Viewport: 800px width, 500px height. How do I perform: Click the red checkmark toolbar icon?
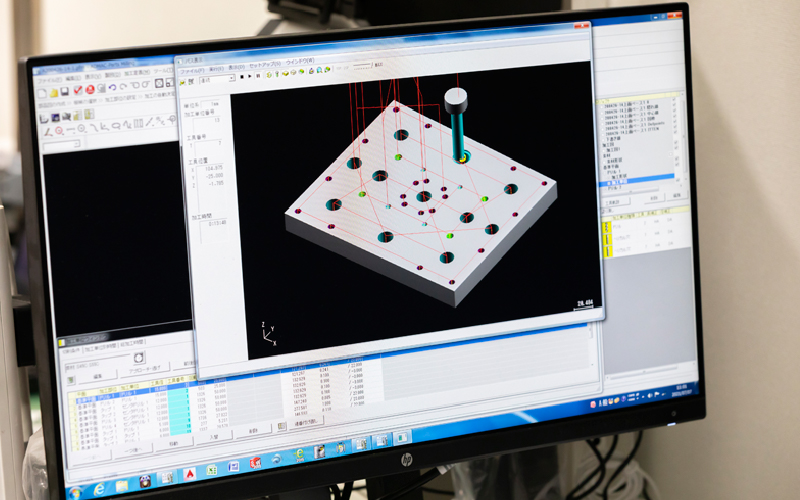click(78, 92)
